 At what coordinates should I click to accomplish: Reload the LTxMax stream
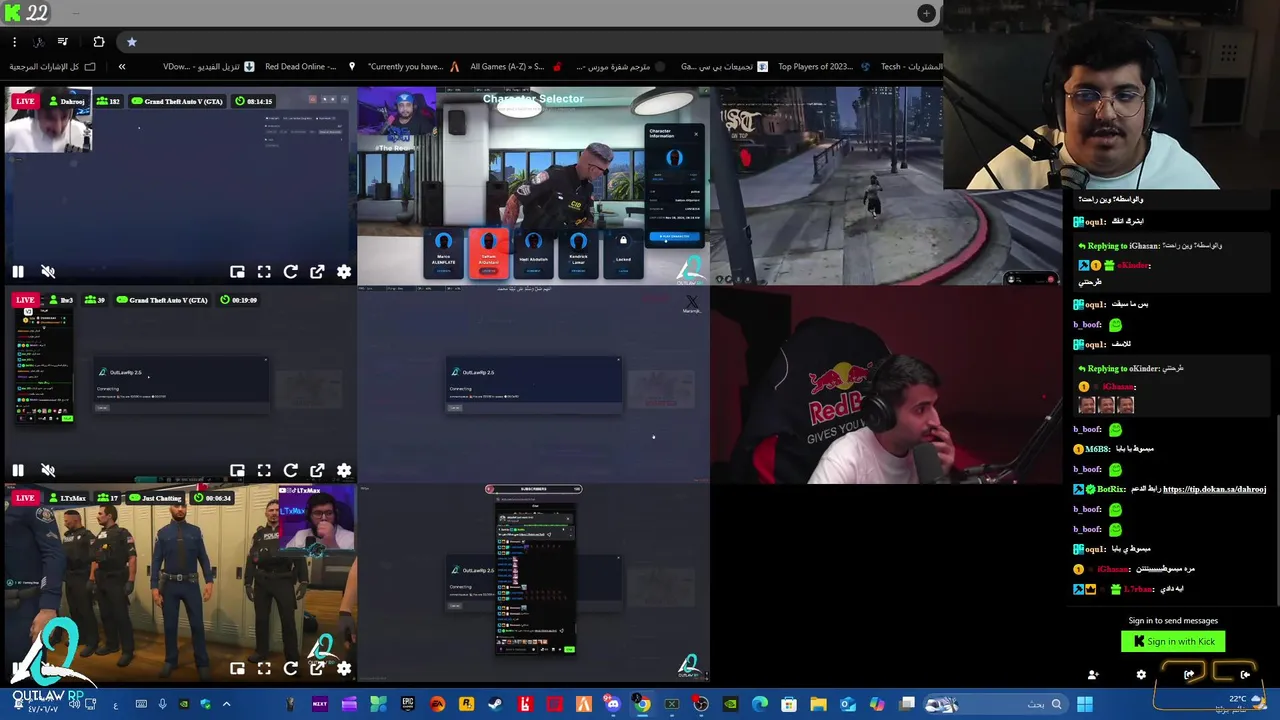290,668
